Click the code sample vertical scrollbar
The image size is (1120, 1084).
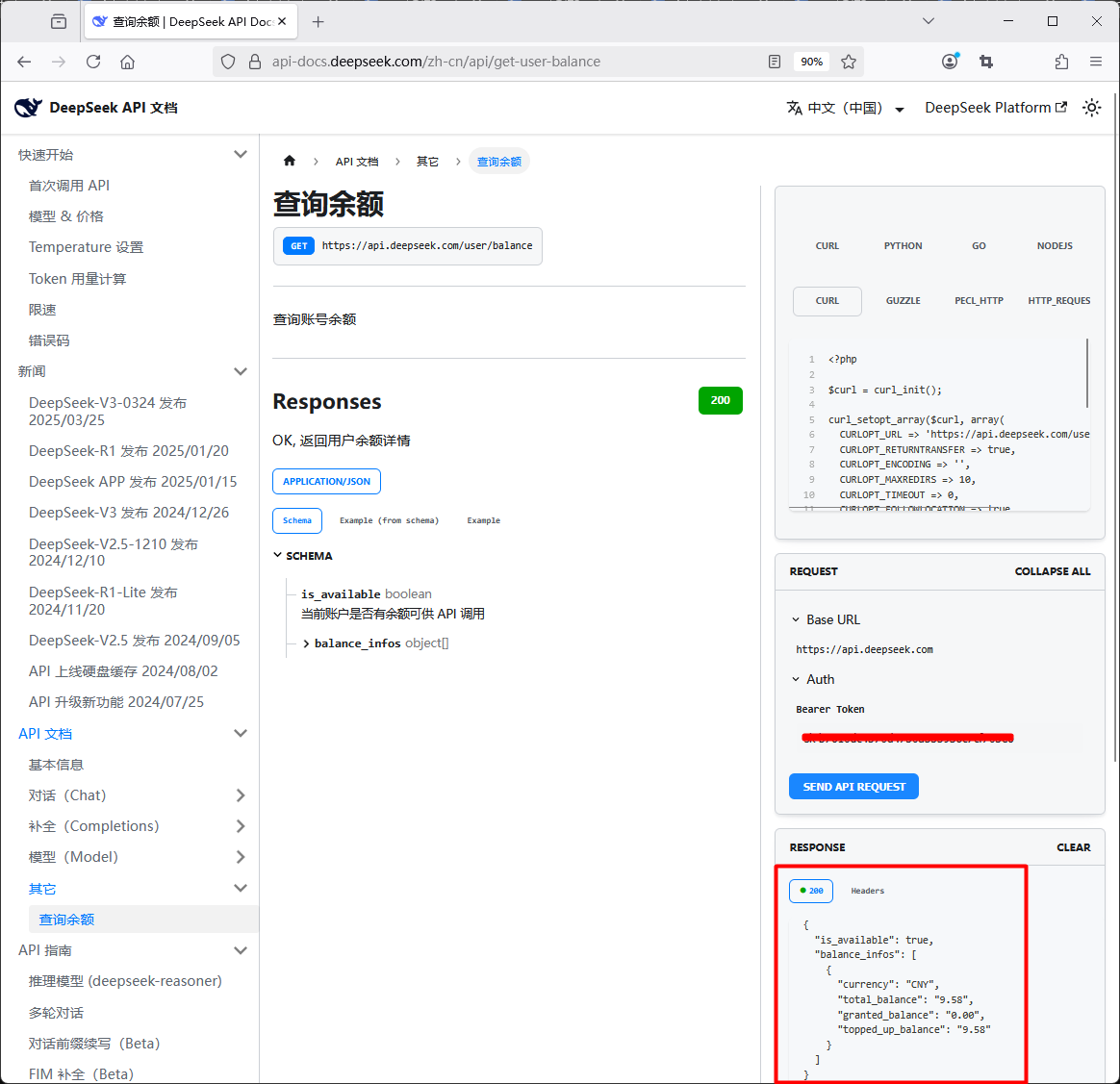tap(1086, 373)
